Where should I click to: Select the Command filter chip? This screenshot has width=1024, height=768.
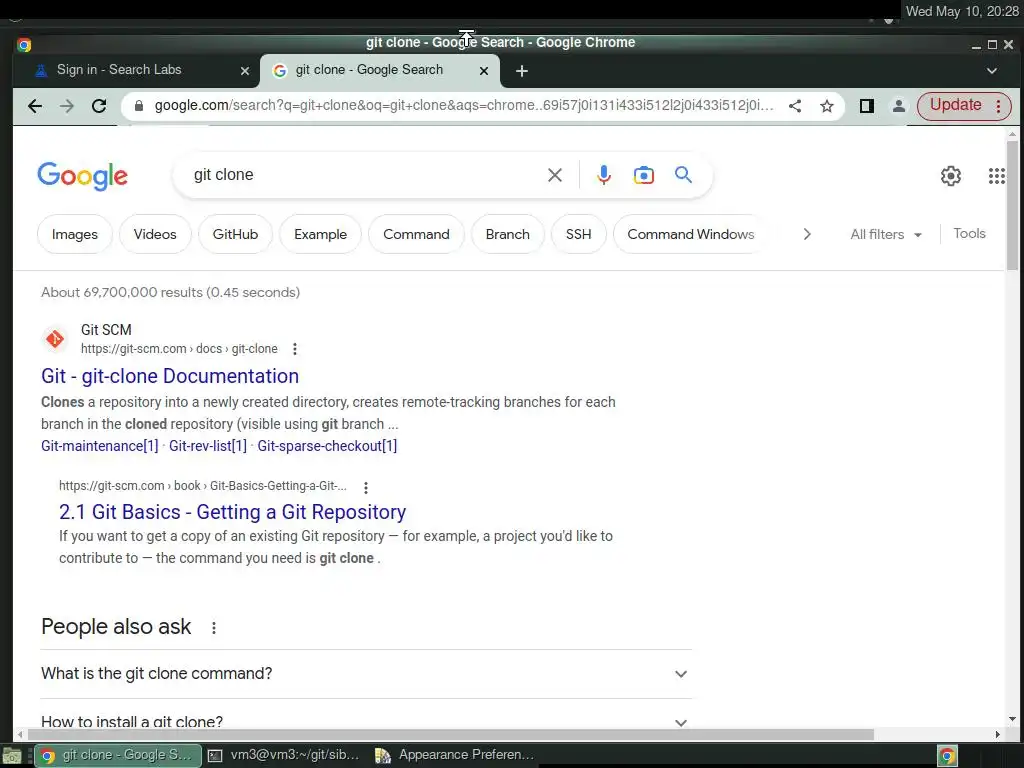(x=416, y=234)
